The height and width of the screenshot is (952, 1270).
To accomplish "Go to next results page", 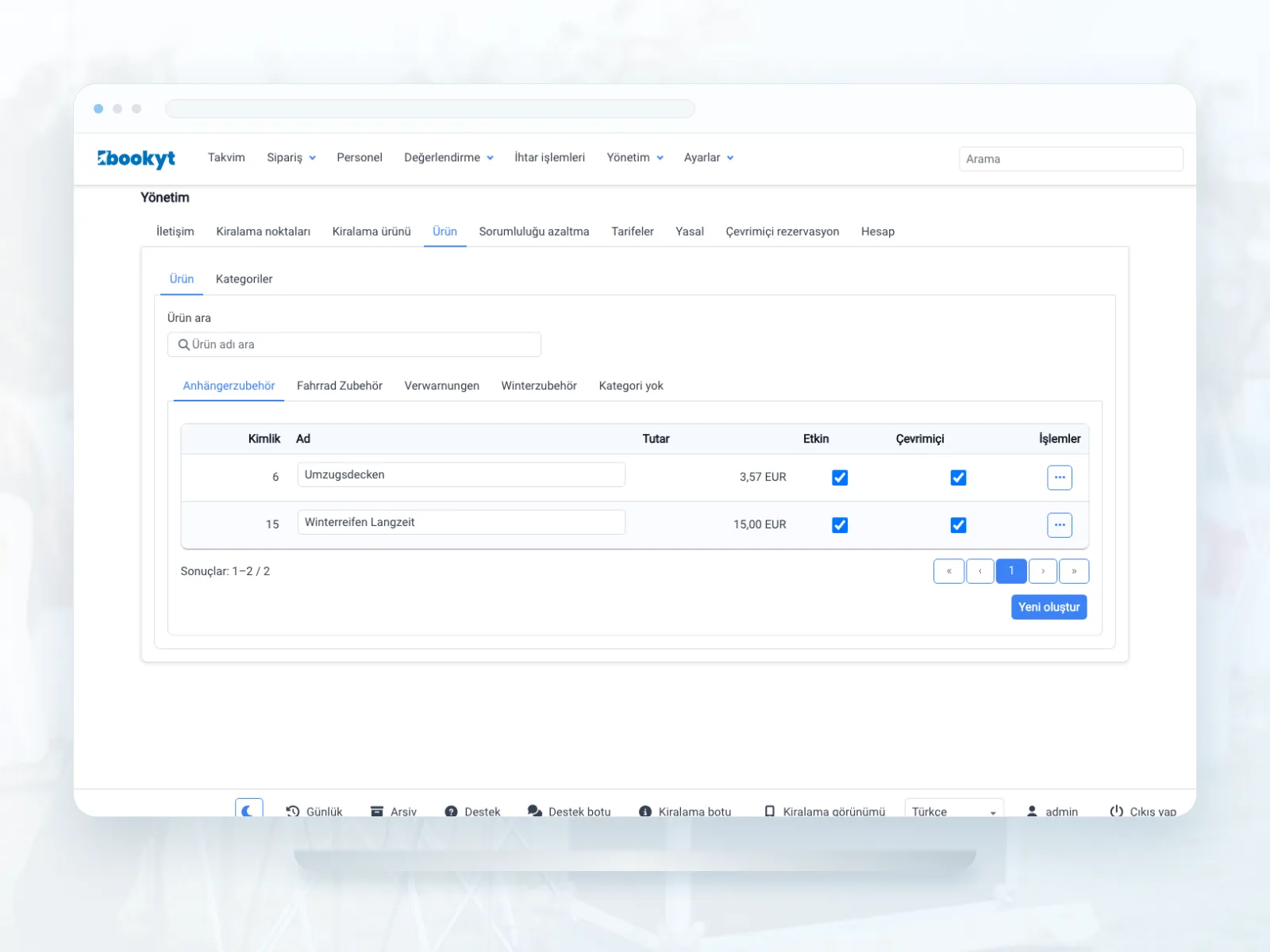I will click(1043, 571).
